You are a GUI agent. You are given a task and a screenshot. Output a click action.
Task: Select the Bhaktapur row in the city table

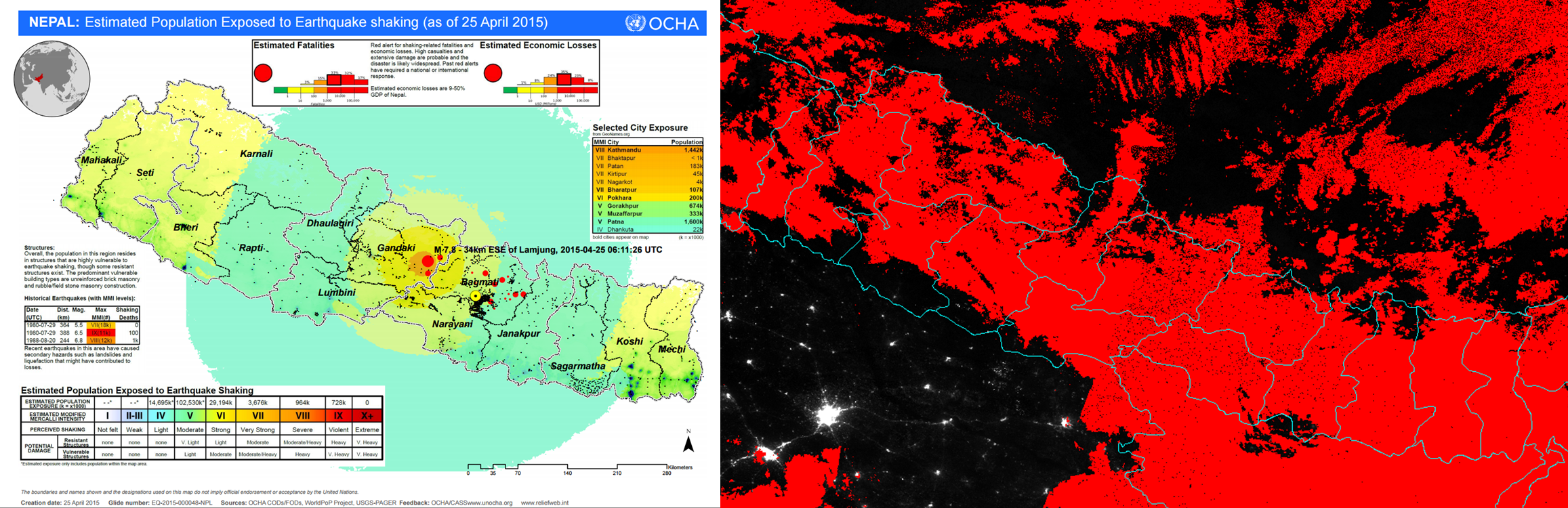click(x=648, y=158)
